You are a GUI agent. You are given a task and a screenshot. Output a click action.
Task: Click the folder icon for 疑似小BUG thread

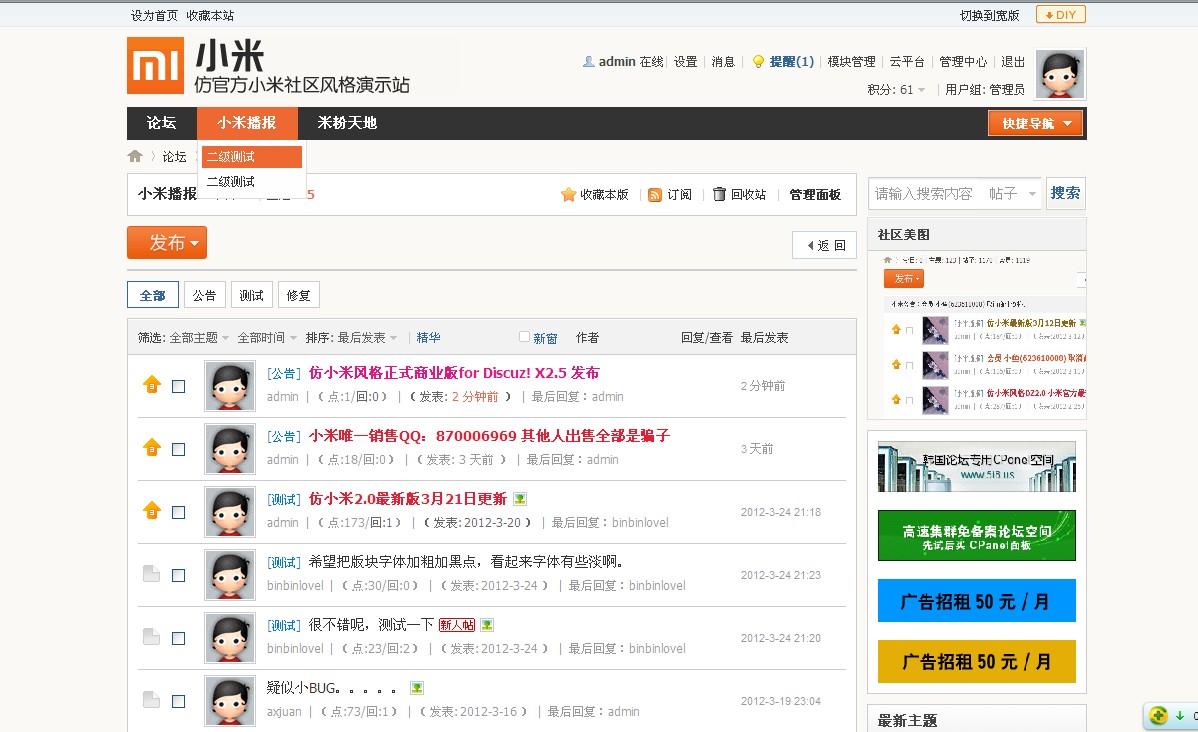point(151,699)
